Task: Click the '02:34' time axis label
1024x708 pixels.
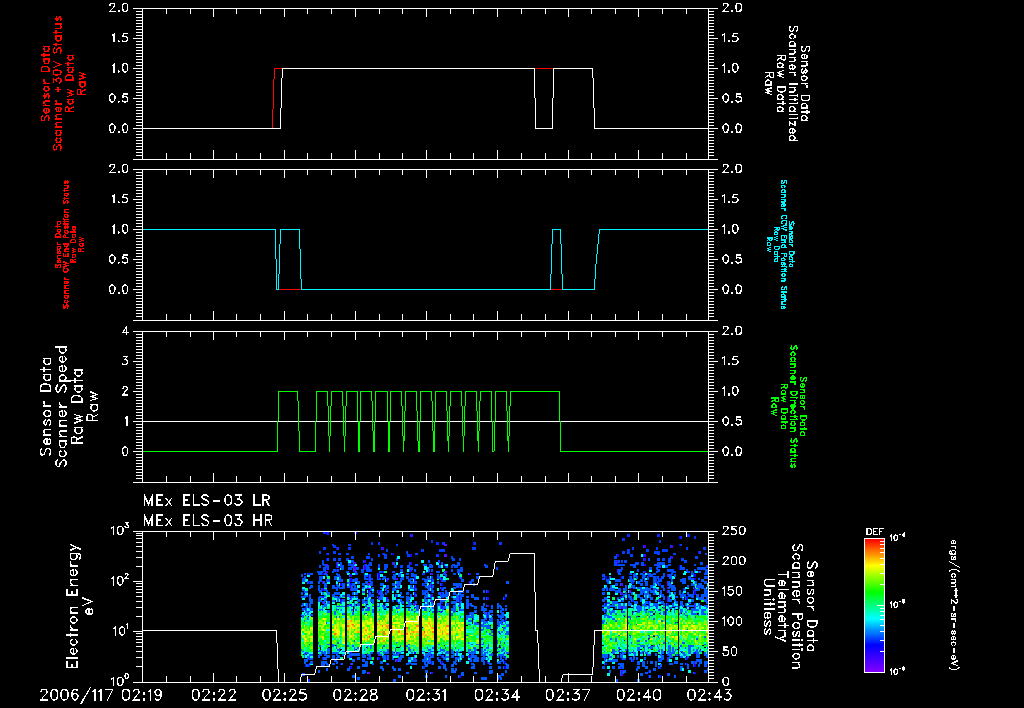Action: 497,695
